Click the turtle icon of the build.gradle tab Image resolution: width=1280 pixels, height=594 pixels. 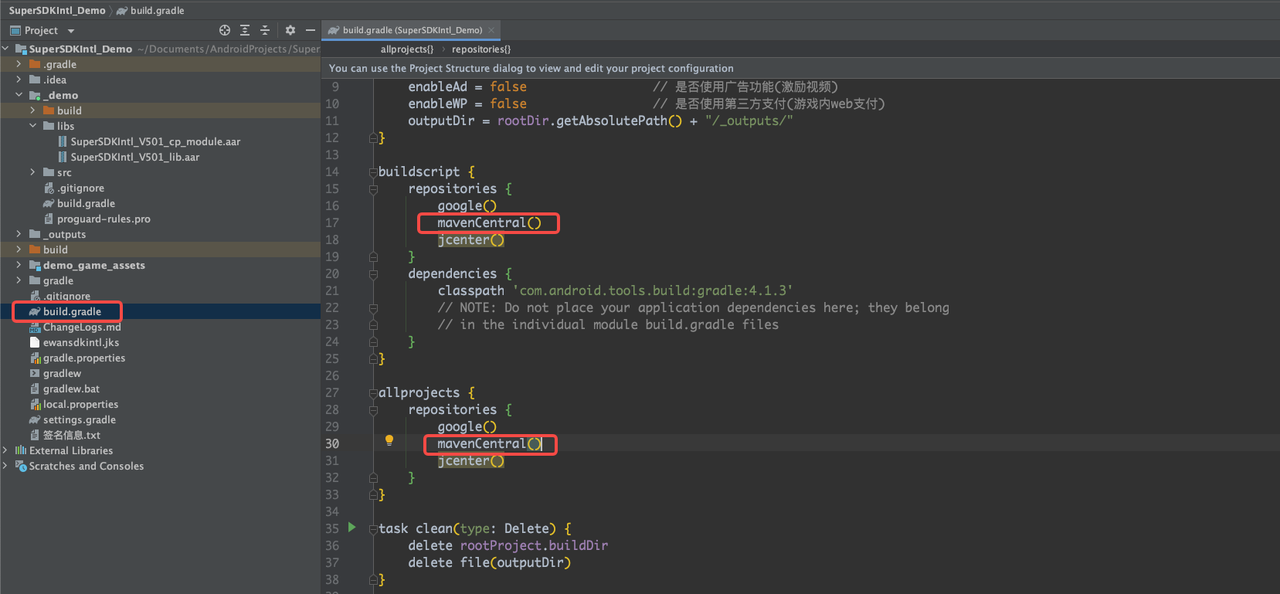coord(334,31)
